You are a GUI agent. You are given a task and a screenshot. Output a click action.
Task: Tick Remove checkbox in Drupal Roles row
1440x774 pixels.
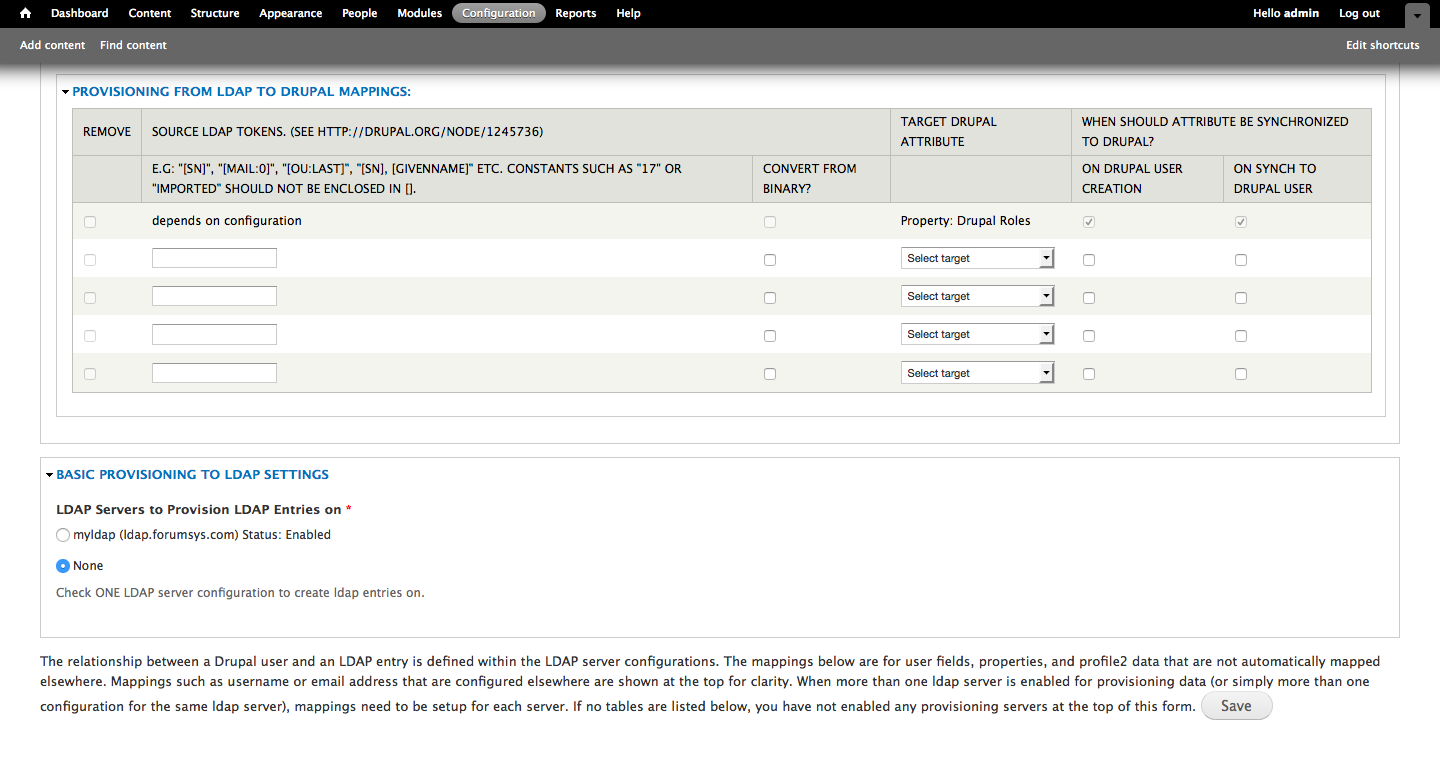coord(90,222)
